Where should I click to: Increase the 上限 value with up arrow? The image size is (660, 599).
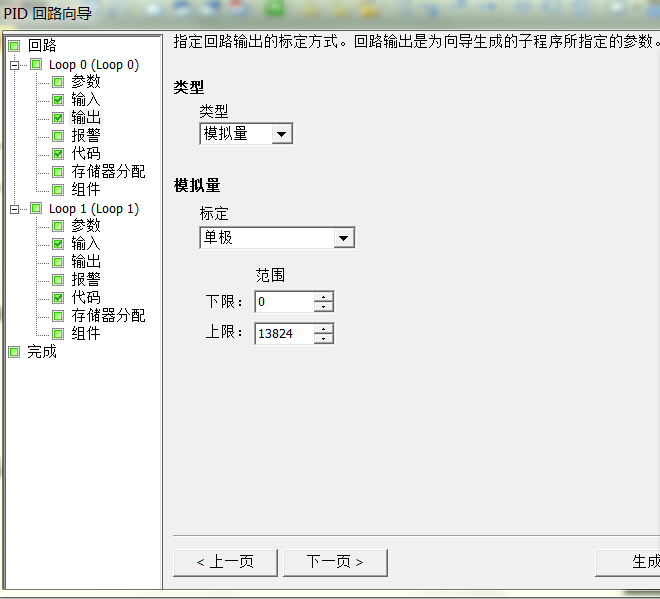pos(324,329)
